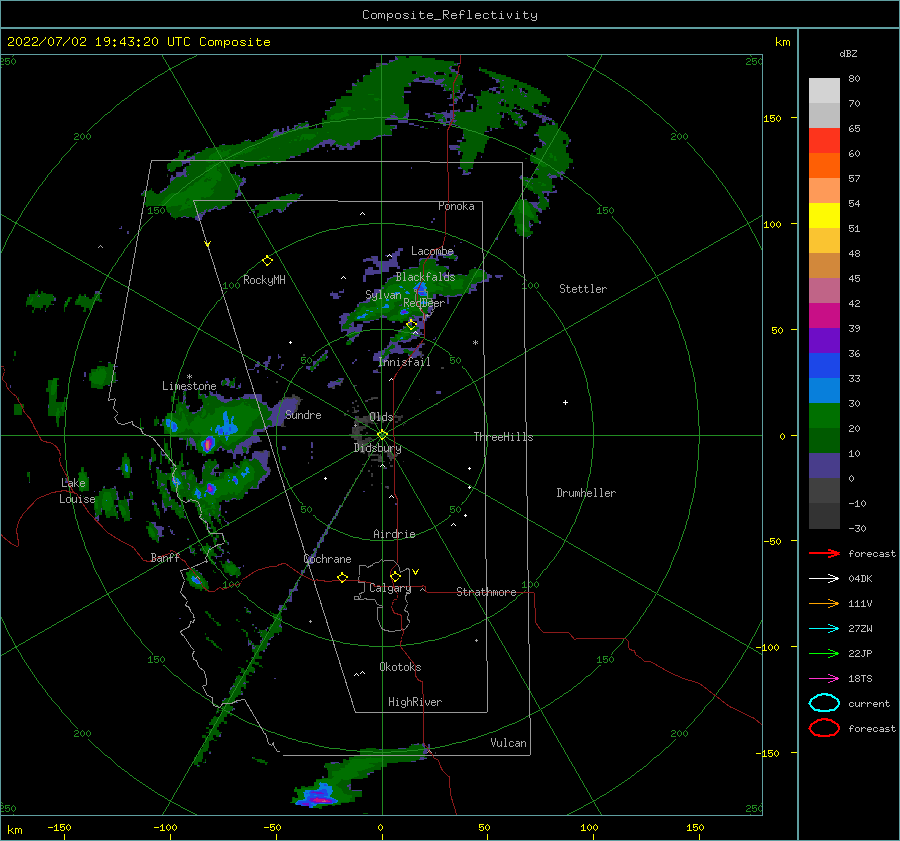Click the green 22JP arrow in legend
This screenshot has width=900, height=841.
point(824,653)
